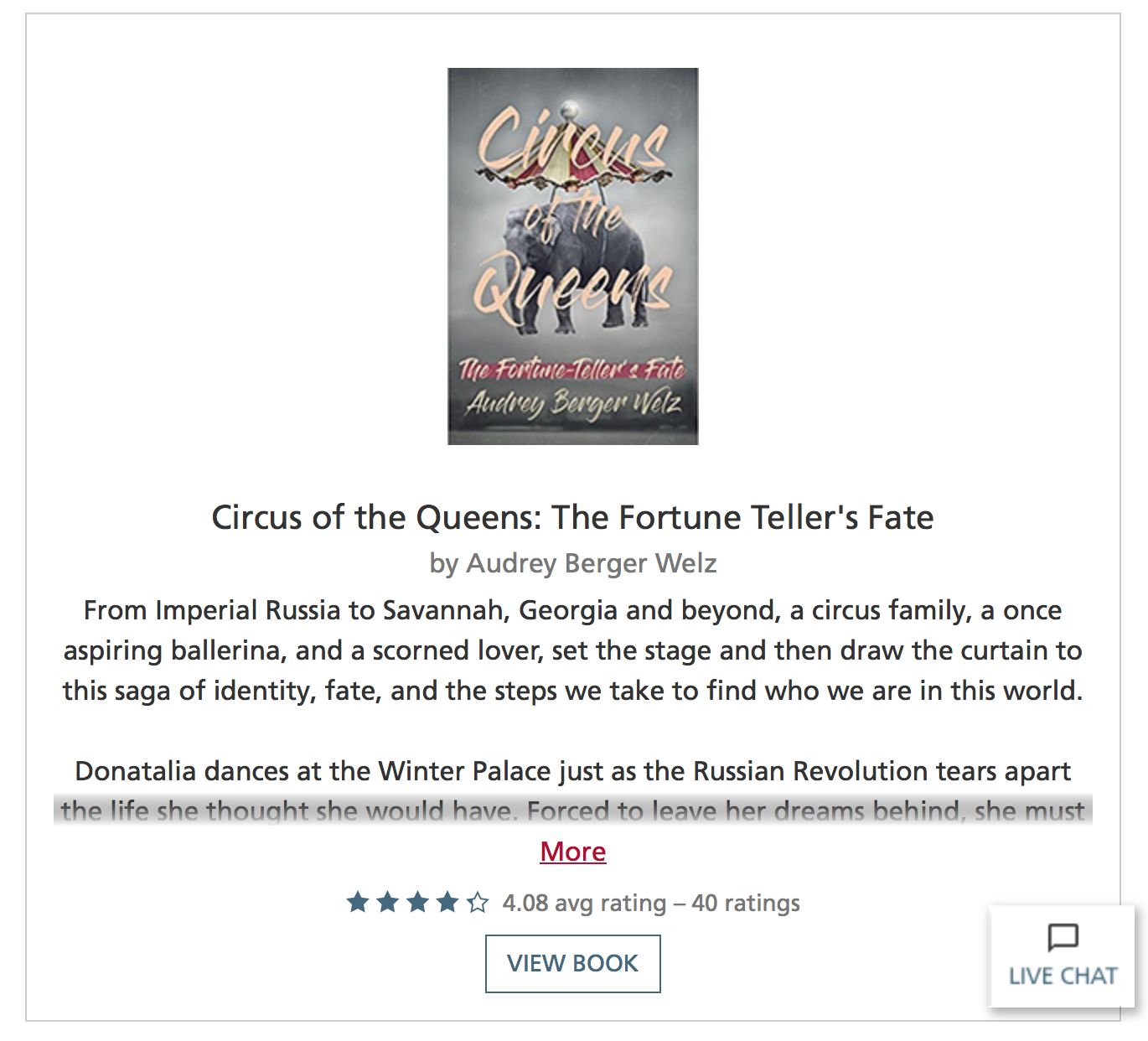Click the 40 ratings count
The image size is (1148, 1041).
pos(746,904)
